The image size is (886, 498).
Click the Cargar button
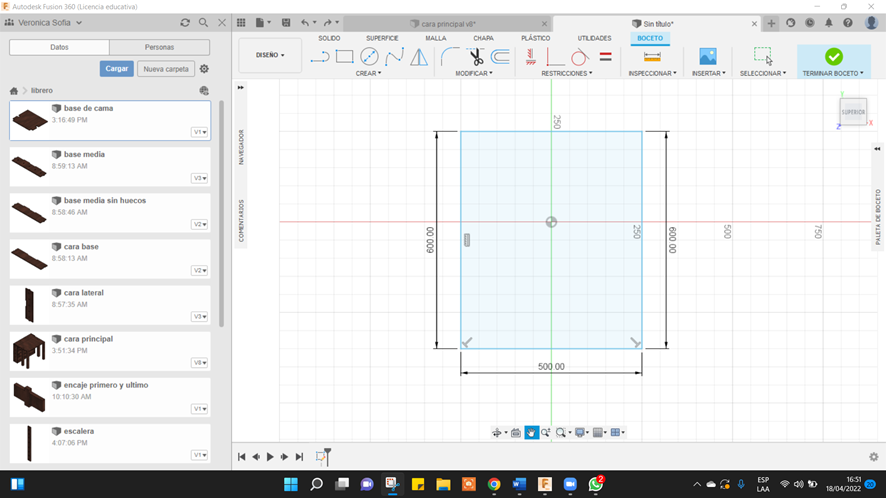(x=116, y=68)
